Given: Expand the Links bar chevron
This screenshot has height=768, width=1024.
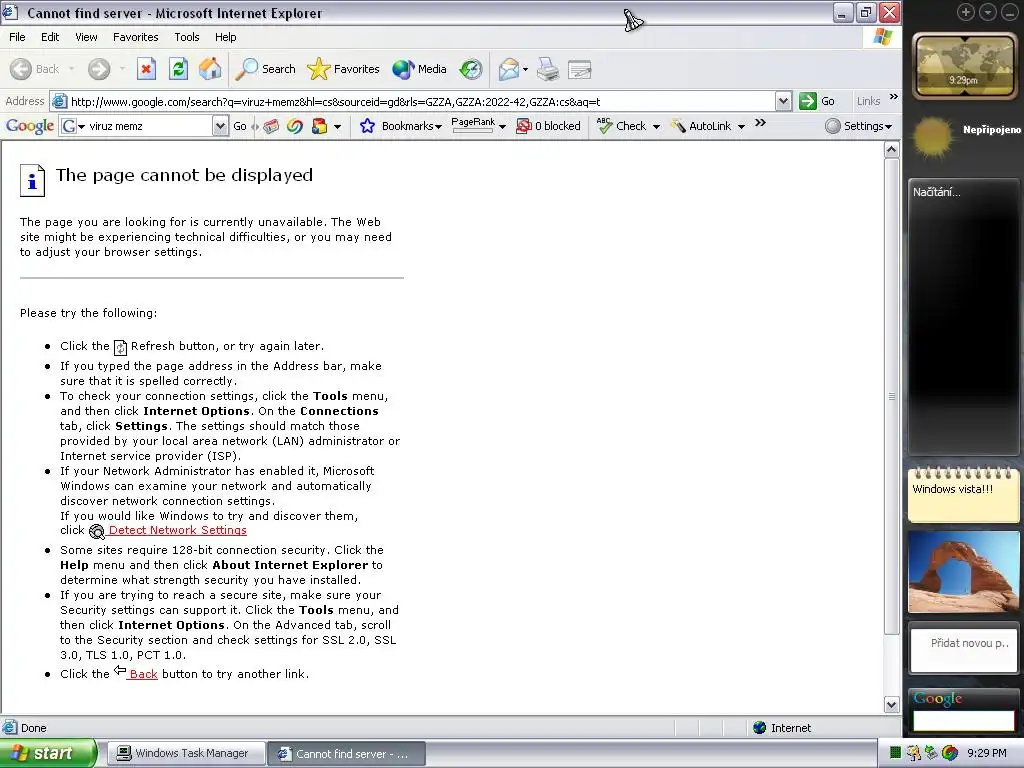Looking at the screenshot, I should [893, 97].
